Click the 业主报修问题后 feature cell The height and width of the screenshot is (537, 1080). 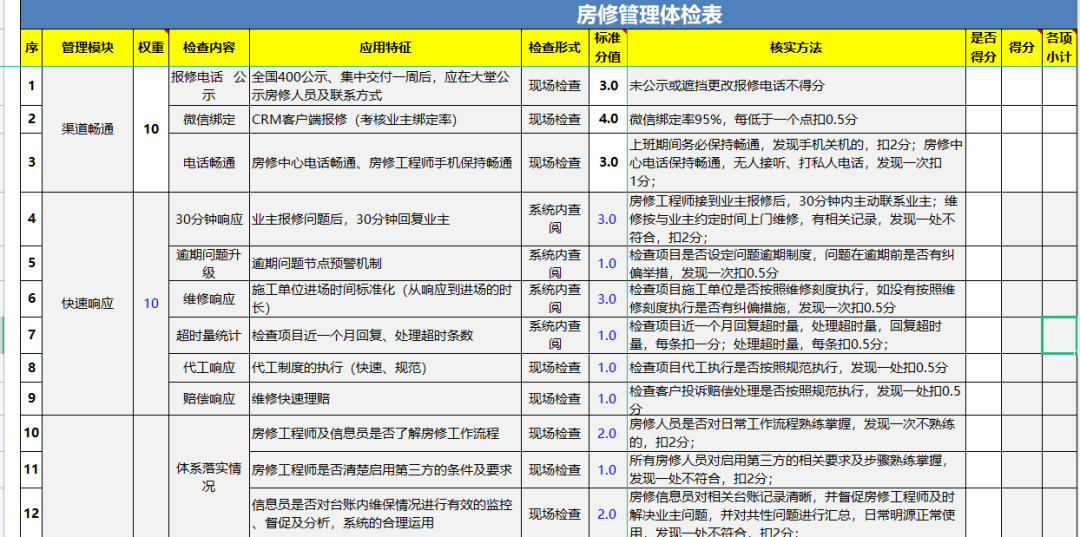pos(386,220)
